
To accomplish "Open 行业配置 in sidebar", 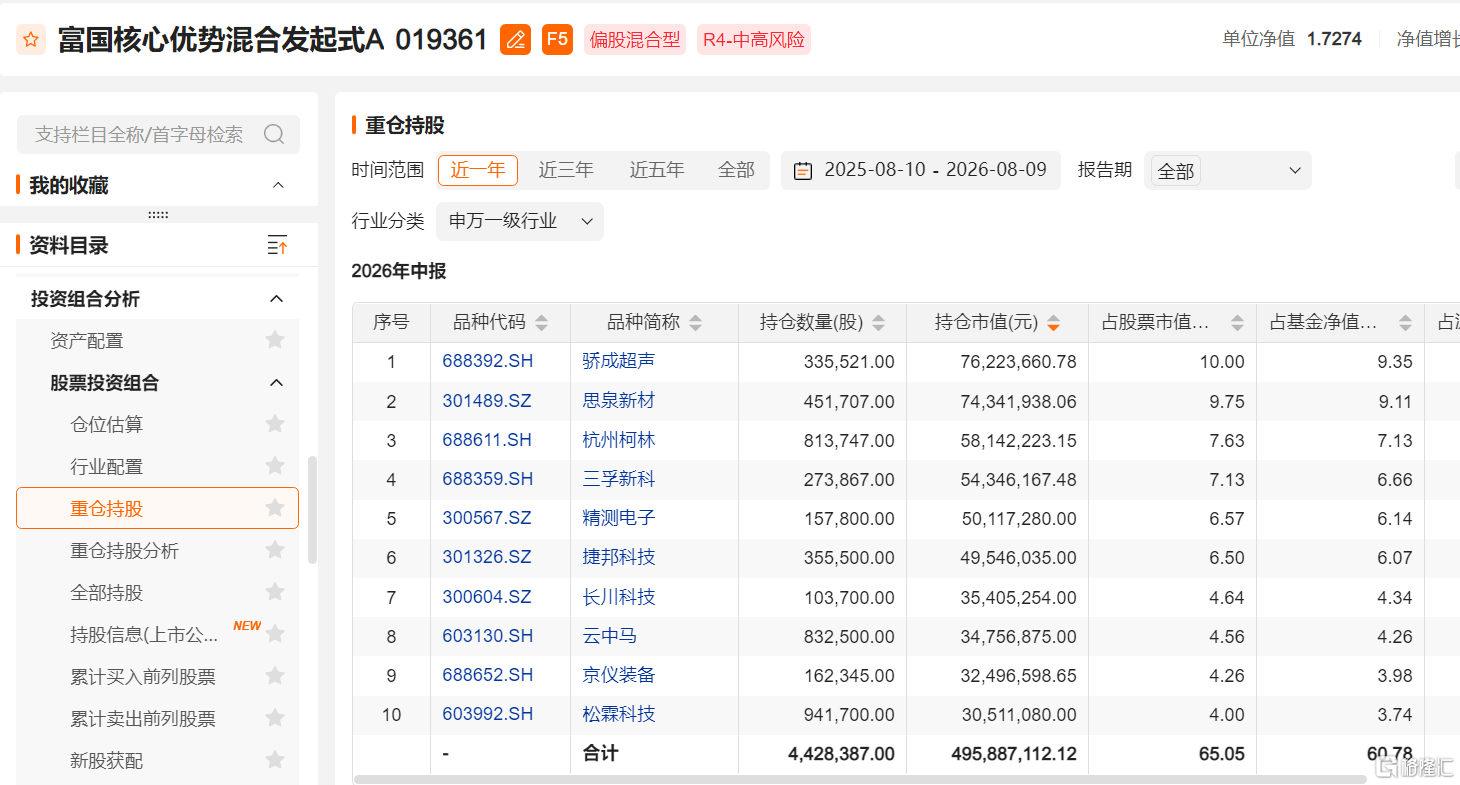I will (x=107, y=467).
